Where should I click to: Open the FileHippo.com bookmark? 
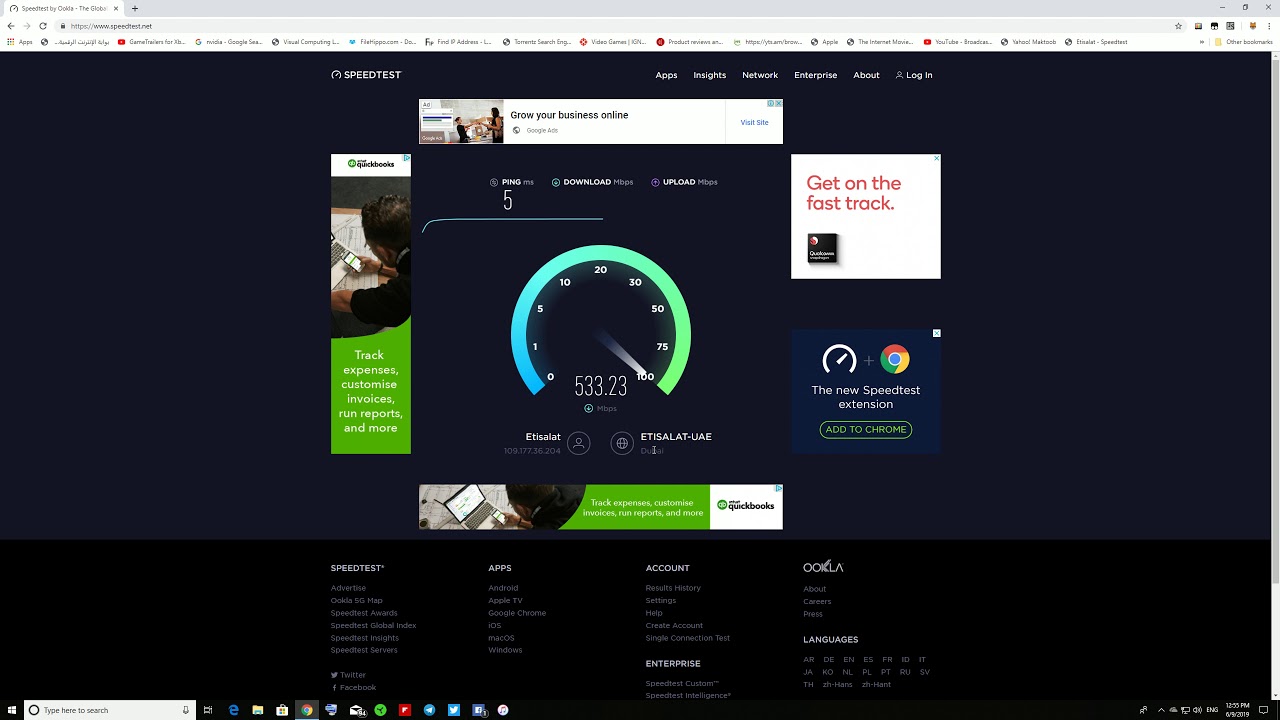pyautogui.click(x=382, y=42)
